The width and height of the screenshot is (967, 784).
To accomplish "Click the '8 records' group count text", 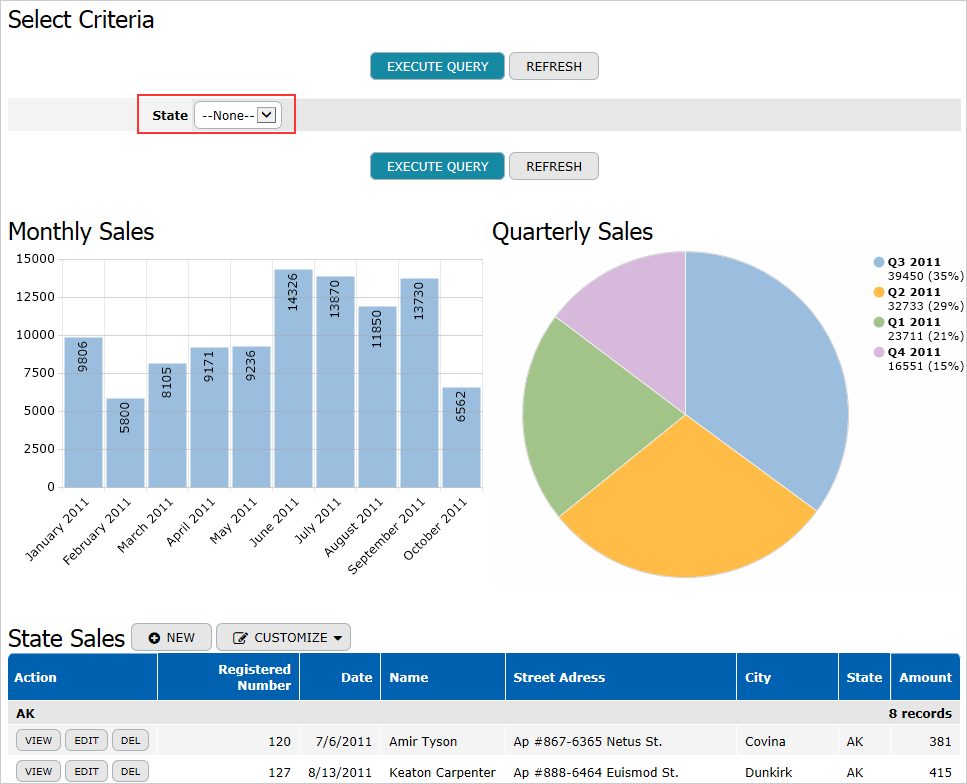I will 920,713.
